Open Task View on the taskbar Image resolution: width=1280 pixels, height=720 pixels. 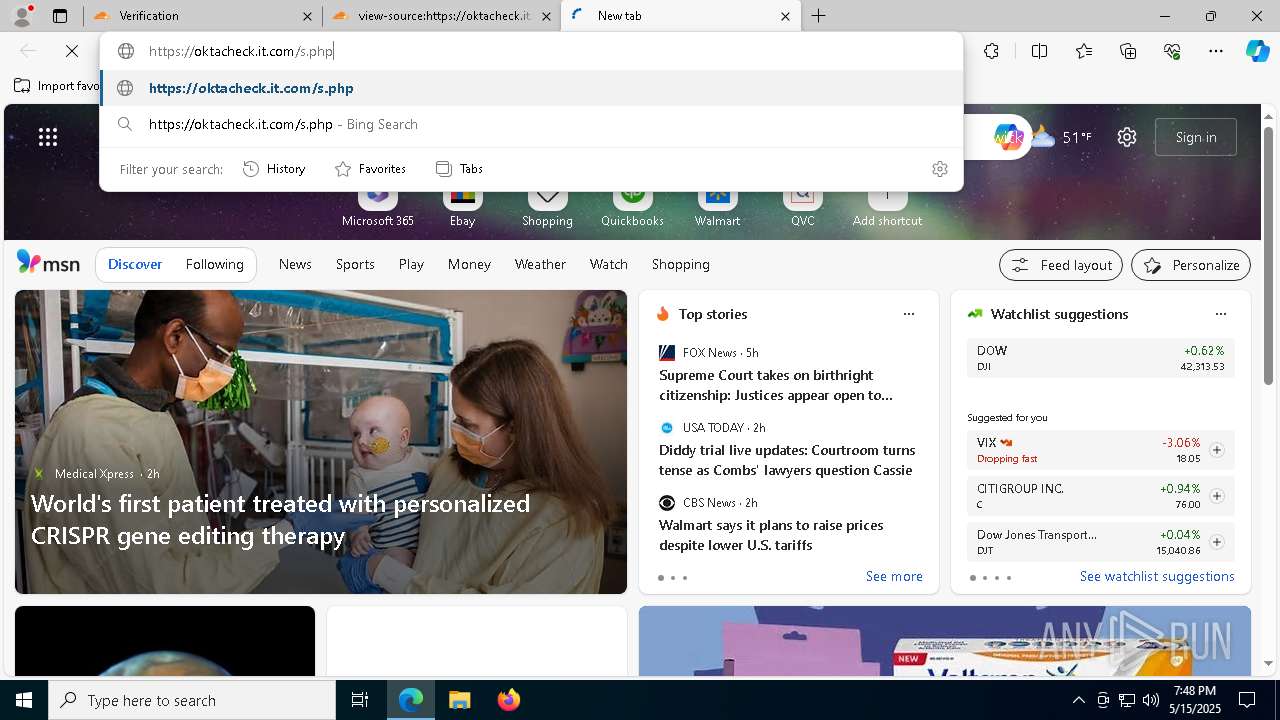[360, 700]
